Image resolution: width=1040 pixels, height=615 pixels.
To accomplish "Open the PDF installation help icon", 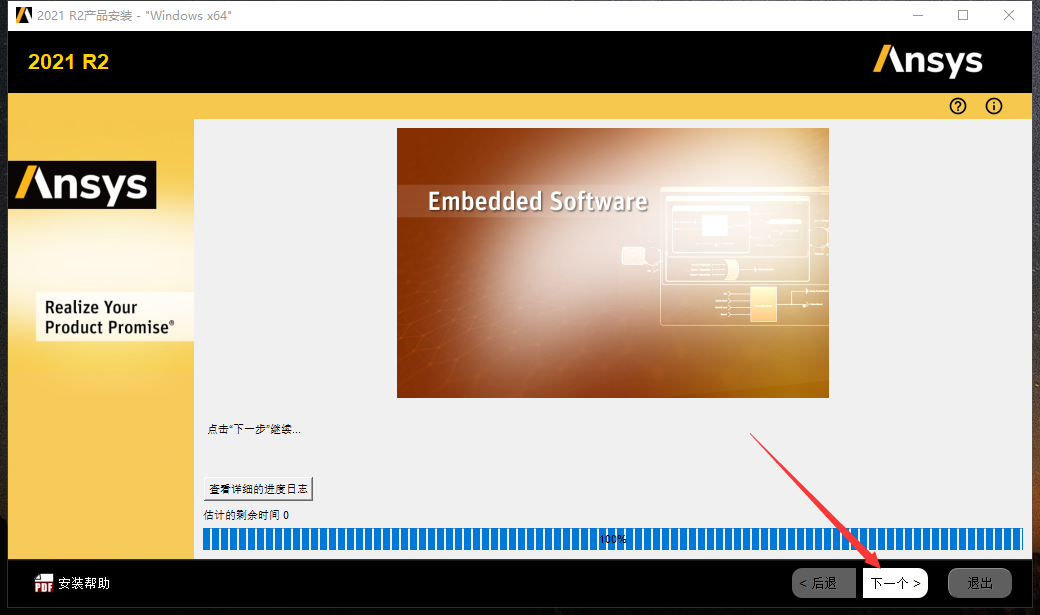I will pyautogui.click(x=44, y=582).
